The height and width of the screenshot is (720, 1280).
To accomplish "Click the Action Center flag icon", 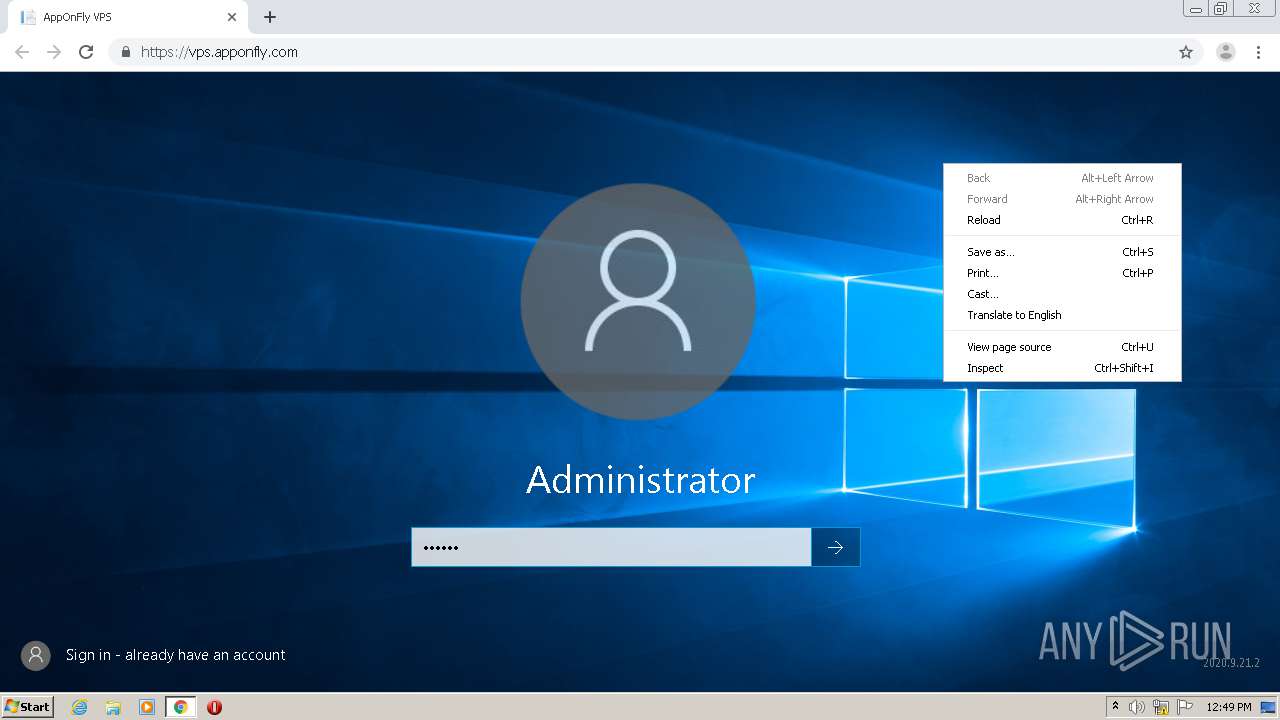I will click(1185, 707).
